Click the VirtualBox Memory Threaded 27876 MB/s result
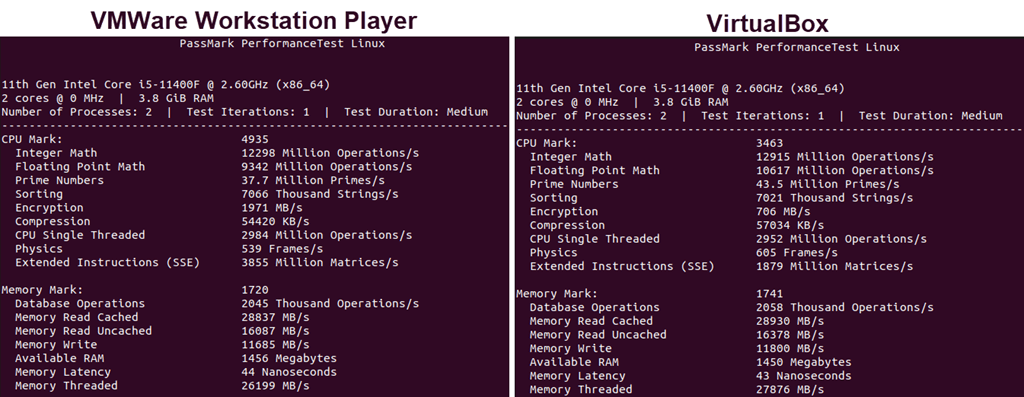 click(790, 390)
